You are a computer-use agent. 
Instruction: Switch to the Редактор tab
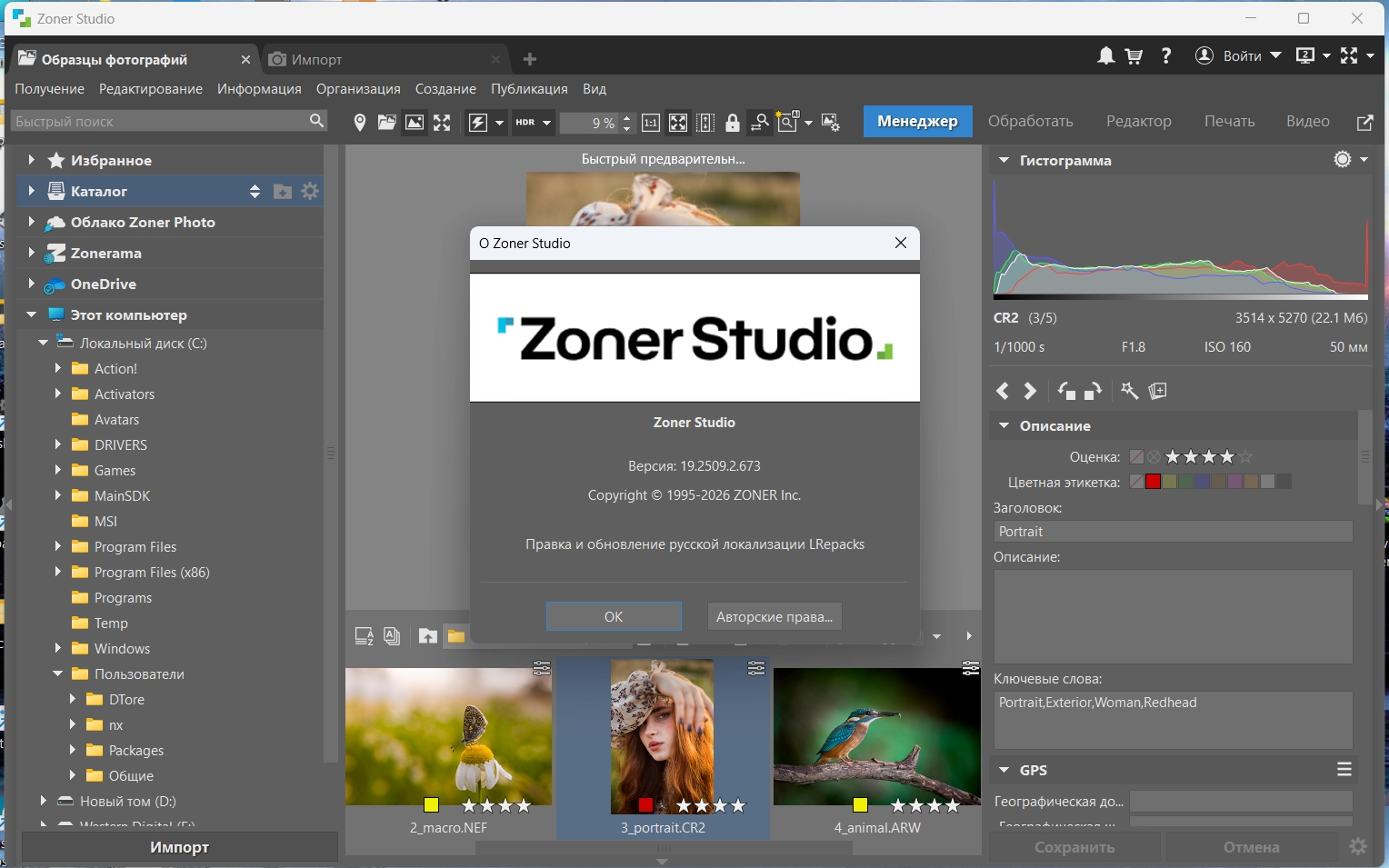[1138, 122]
